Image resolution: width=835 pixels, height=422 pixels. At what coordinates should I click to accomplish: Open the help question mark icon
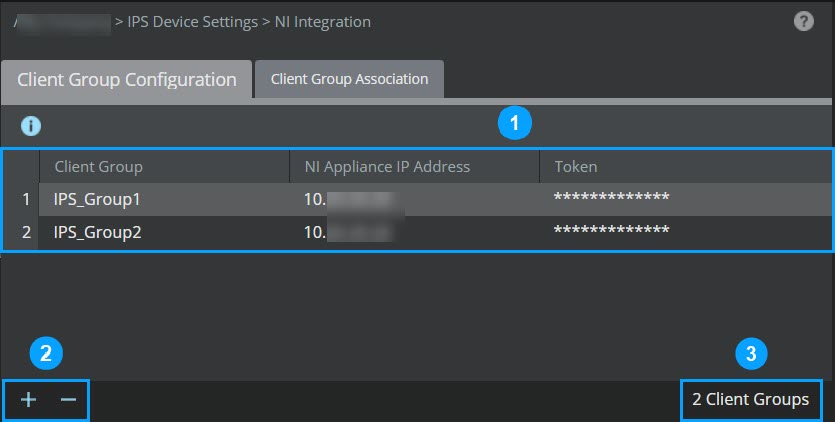click(804, 21)
